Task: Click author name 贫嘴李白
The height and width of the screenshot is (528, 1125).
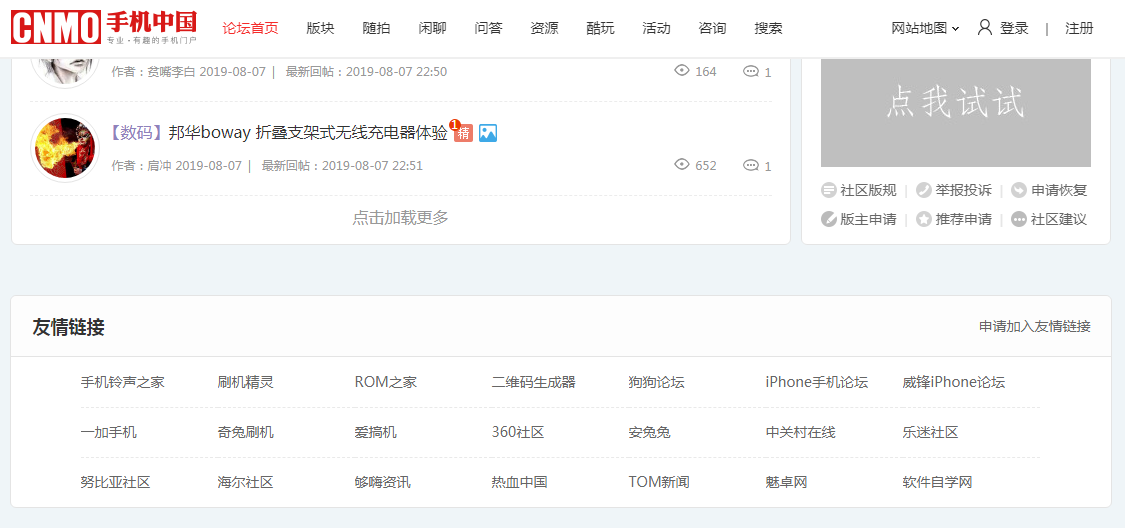Action: (x=171, y=72)
